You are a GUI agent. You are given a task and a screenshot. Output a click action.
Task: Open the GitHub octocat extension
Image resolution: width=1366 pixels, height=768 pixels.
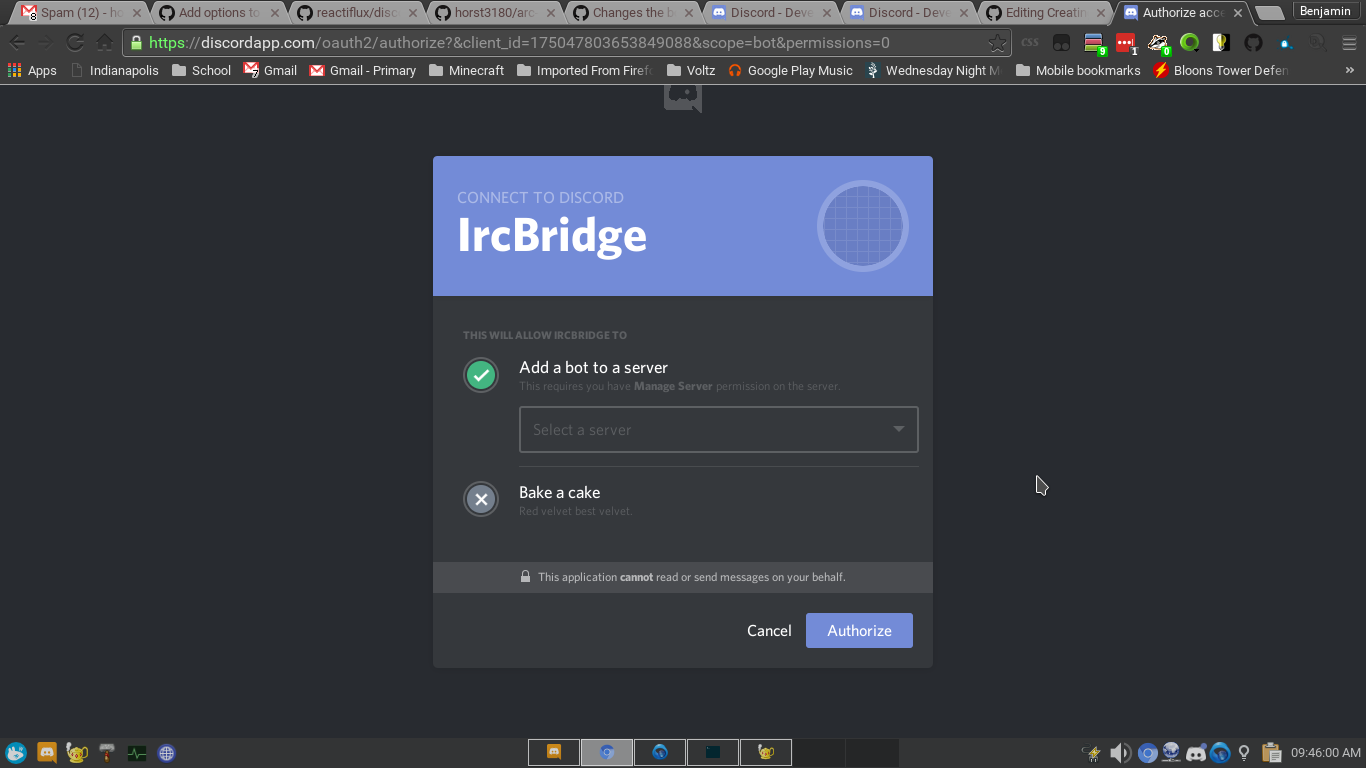point(1253,42)
